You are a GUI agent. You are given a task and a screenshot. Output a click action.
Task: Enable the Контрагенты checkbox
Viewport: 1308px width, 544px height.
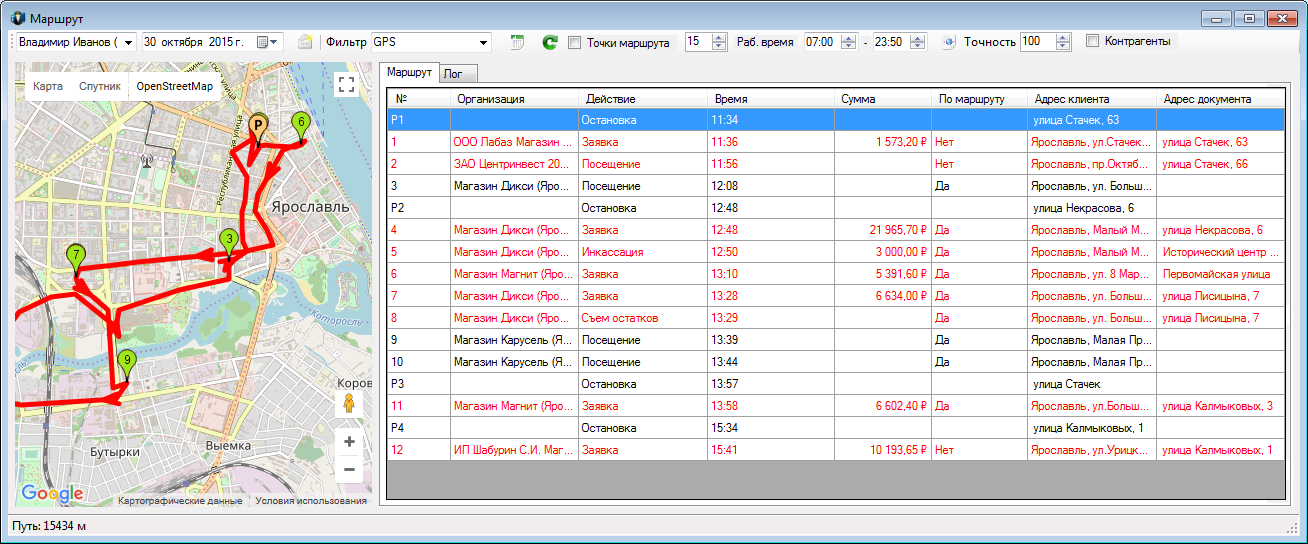click(x=1092, y=41)
